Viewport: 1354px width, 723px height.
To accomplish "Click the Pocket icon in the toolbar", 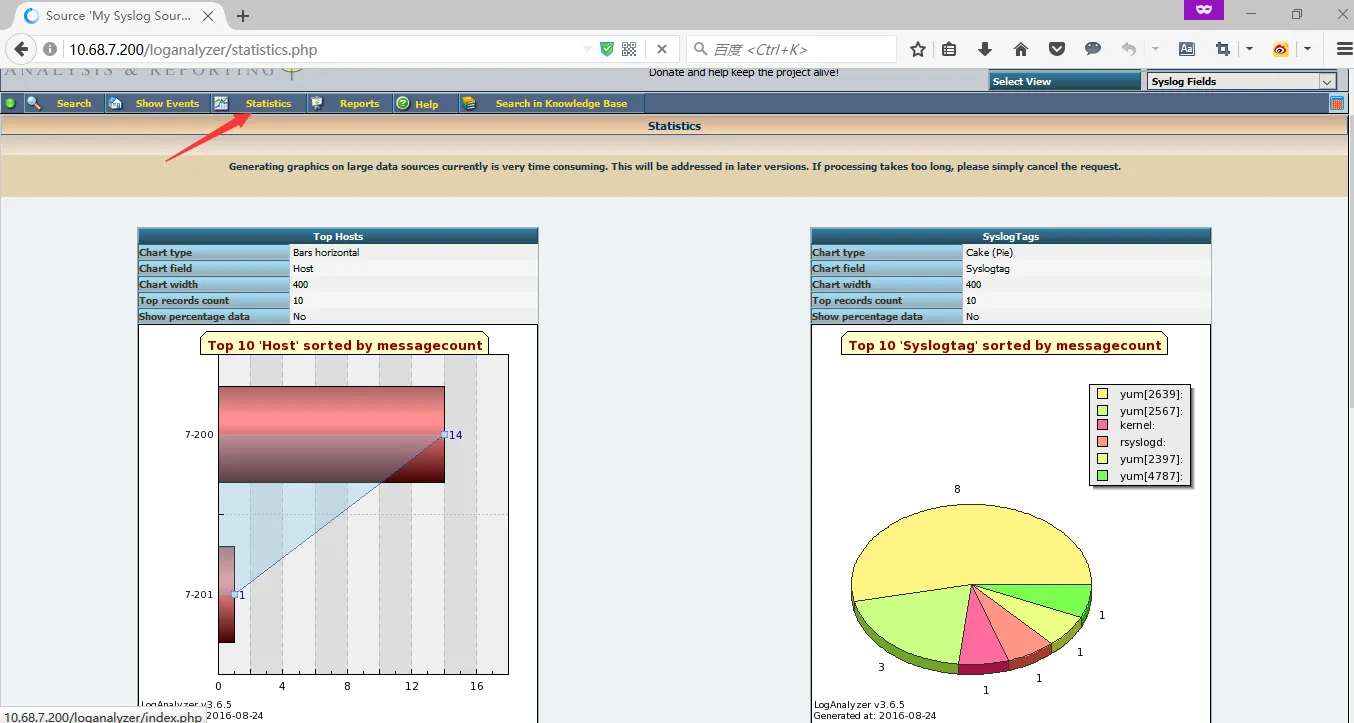I will 1057,49.
